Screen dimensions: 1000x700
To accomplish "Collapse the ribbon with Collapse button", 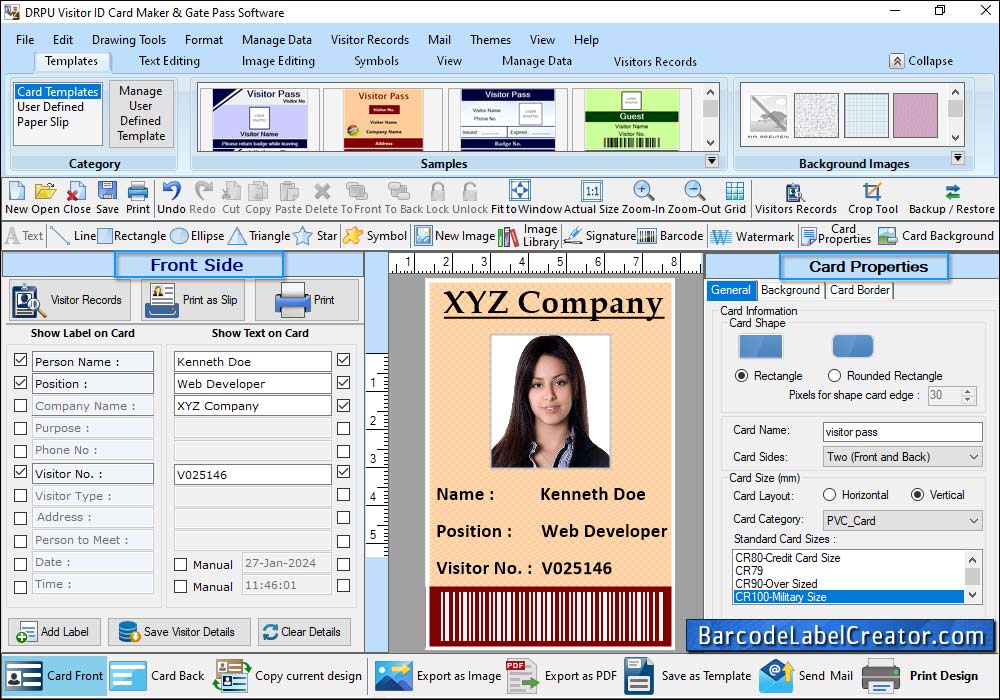I will pyautogui.click(x=922, y=61).
